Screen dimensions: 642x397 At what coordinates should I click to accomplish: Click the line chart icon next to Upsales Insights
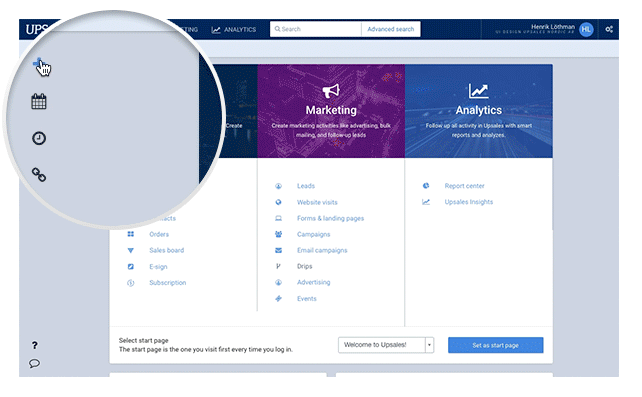point(426,202)
